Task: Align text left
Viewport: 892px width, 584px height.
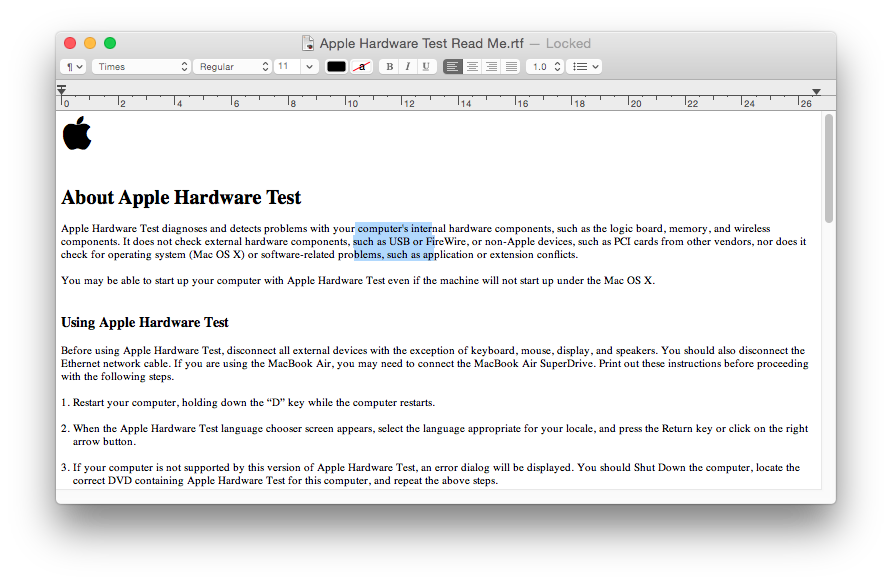Action: tap(452, 67)
